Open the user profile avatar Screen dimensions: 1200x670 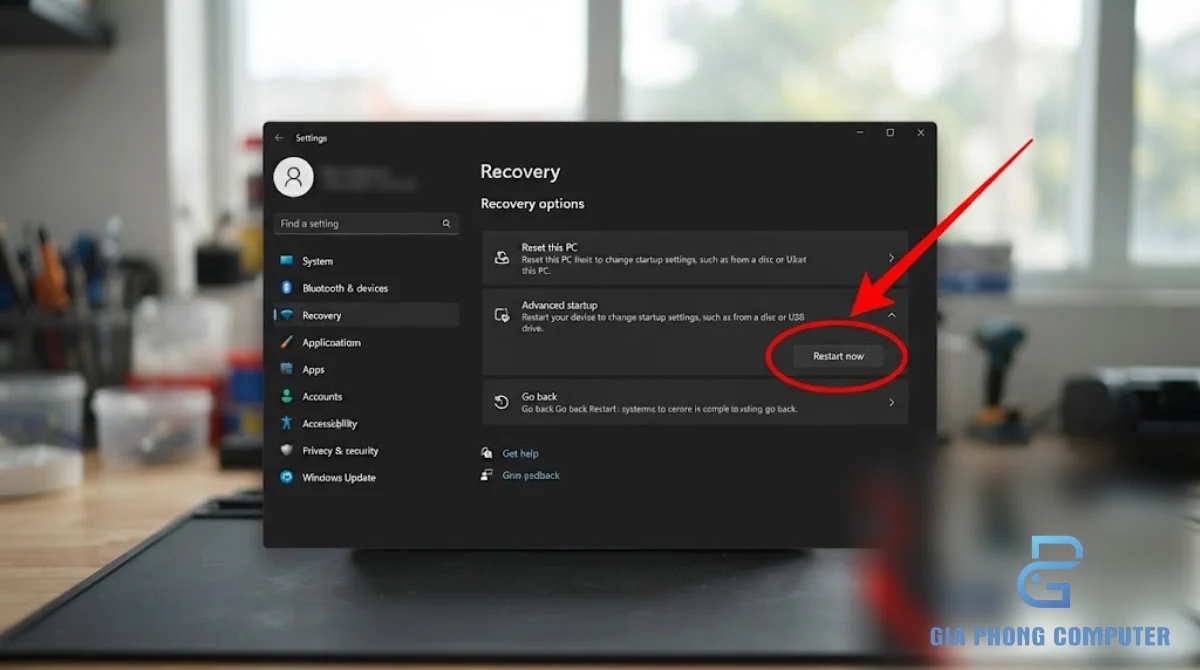(x=293, y=176)
